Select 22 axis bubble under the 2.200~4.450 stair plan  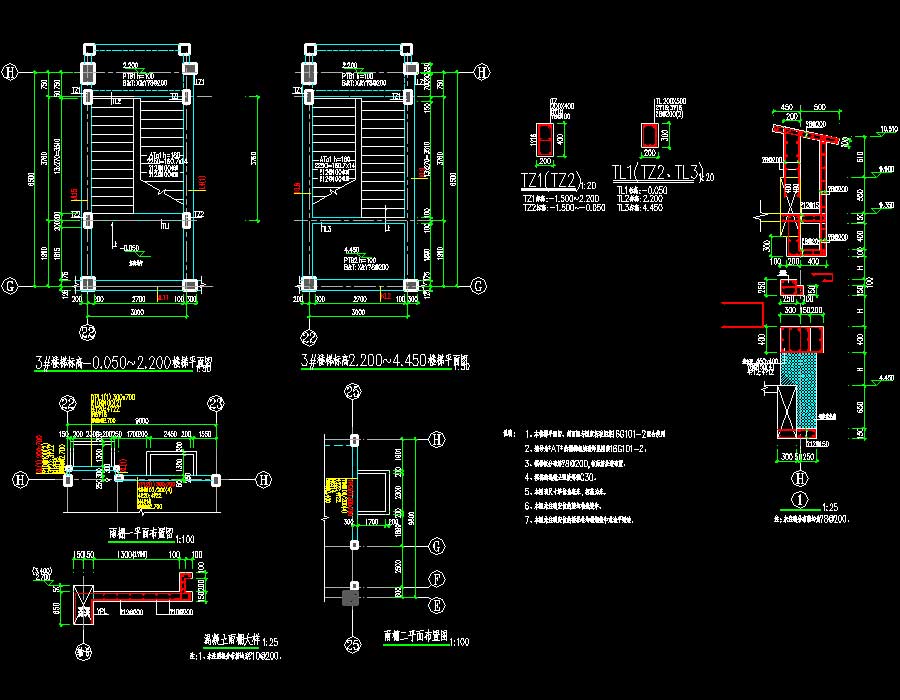pos(309,337)
